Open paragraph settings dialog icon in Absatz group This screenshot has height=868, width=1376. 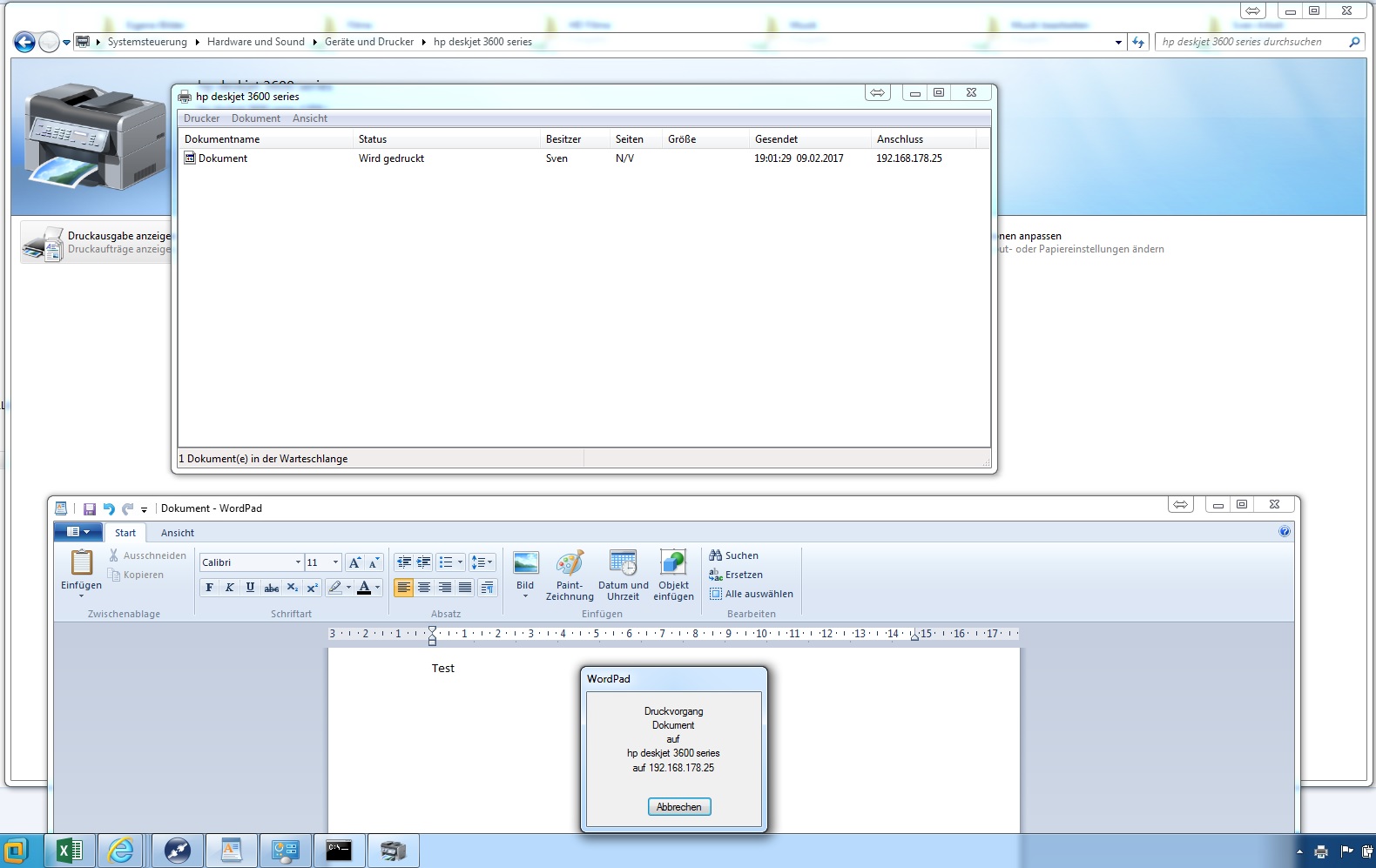pos(487,588)
